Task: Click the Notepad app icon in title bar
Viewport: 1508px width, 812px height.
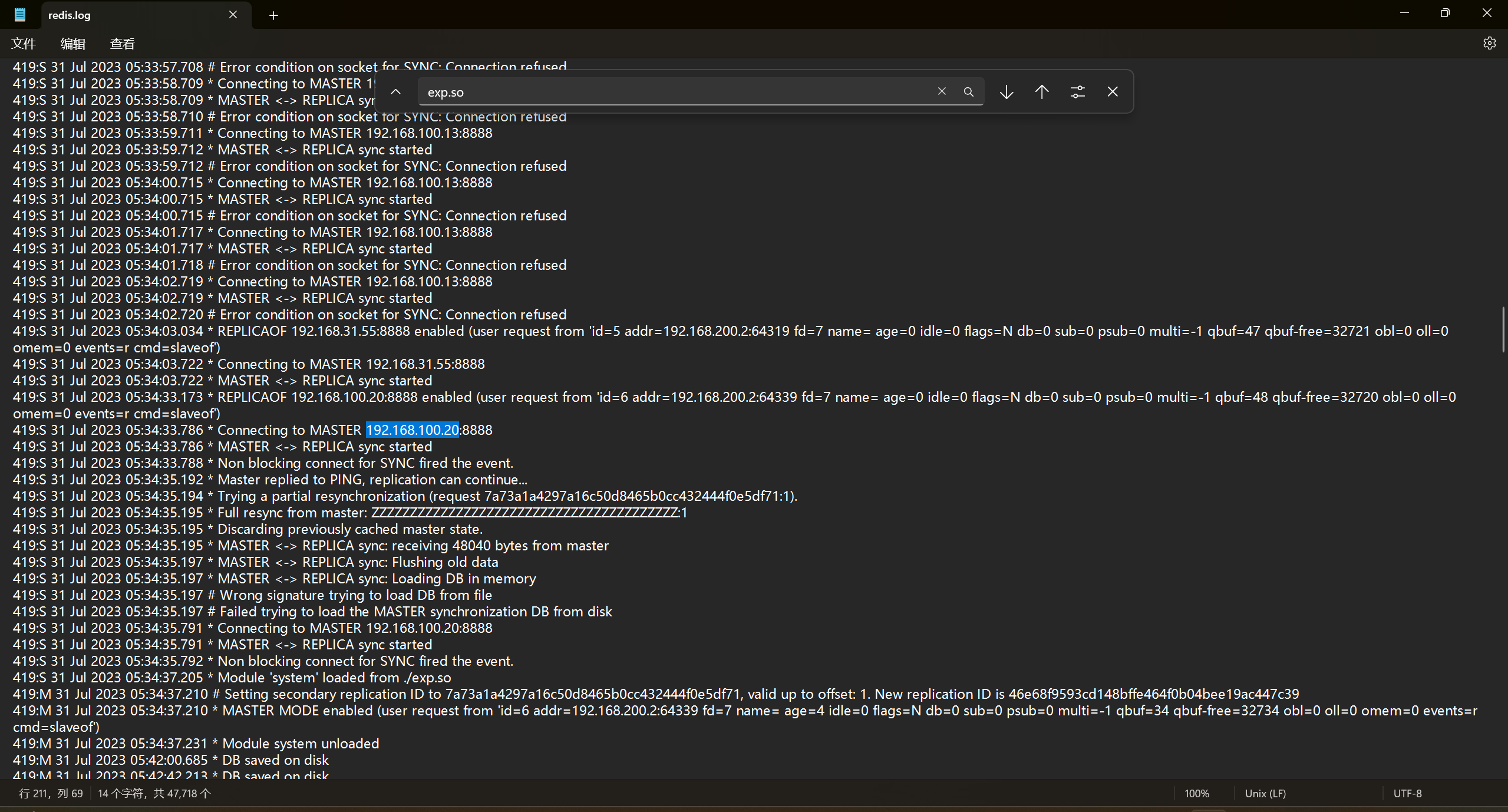Action: tap(20, 15)
